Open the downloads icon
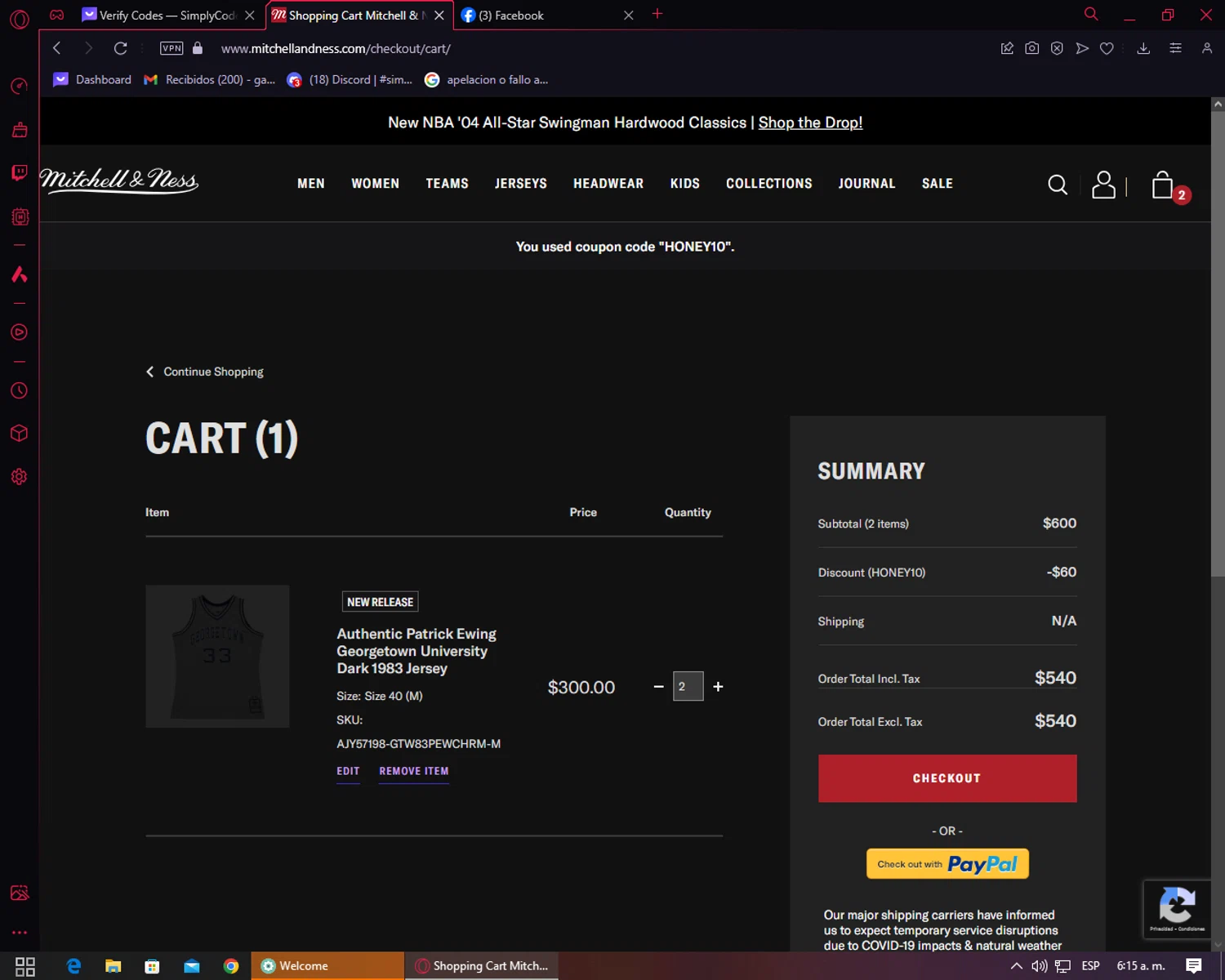Viewport: 1225px width, 980px height. pos(1143,48)
